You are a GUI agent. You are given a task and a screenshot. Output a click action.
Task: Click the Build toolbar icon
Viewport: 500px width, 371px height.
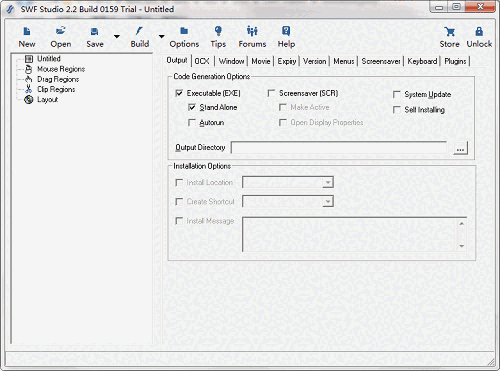click(x=139, y=31)
